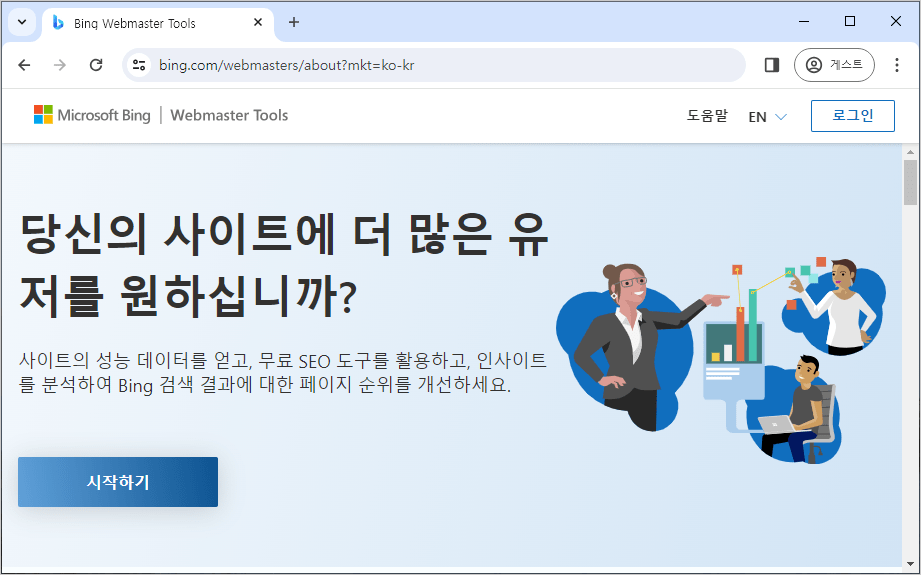View site information icon in address bar
Image resolution: width=921 pixels, height=575 pixels.
point(140,65)
